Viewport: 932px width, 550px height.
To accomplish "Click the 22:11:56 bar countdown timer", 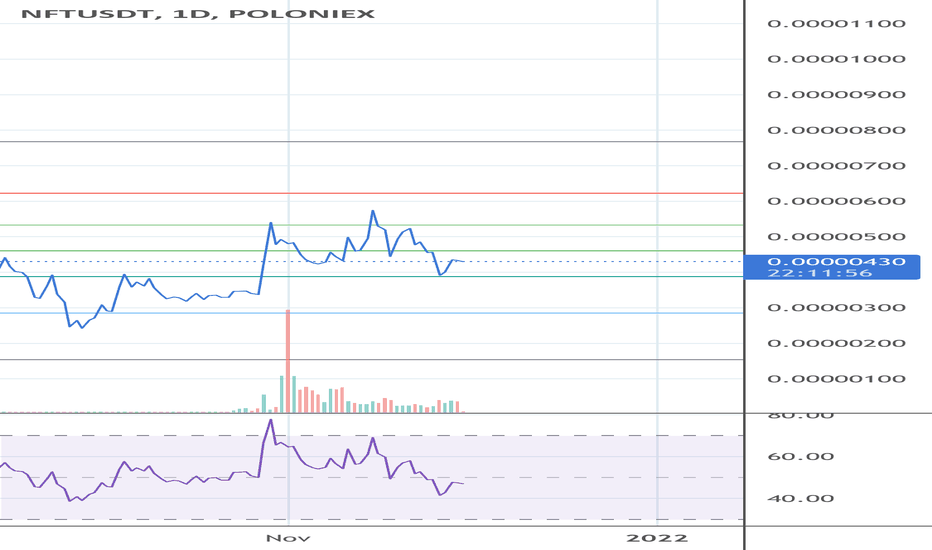I will (820, 273).
